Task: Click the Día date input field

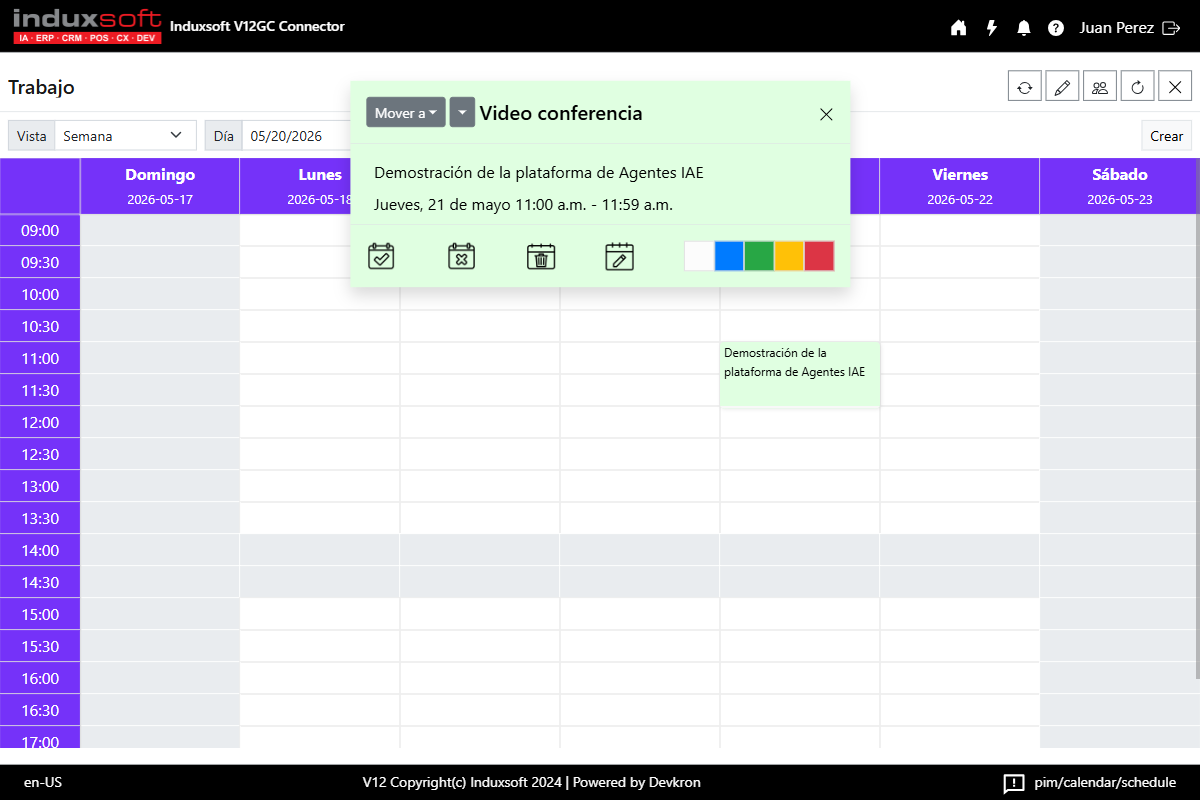Action: coord(296,136)
